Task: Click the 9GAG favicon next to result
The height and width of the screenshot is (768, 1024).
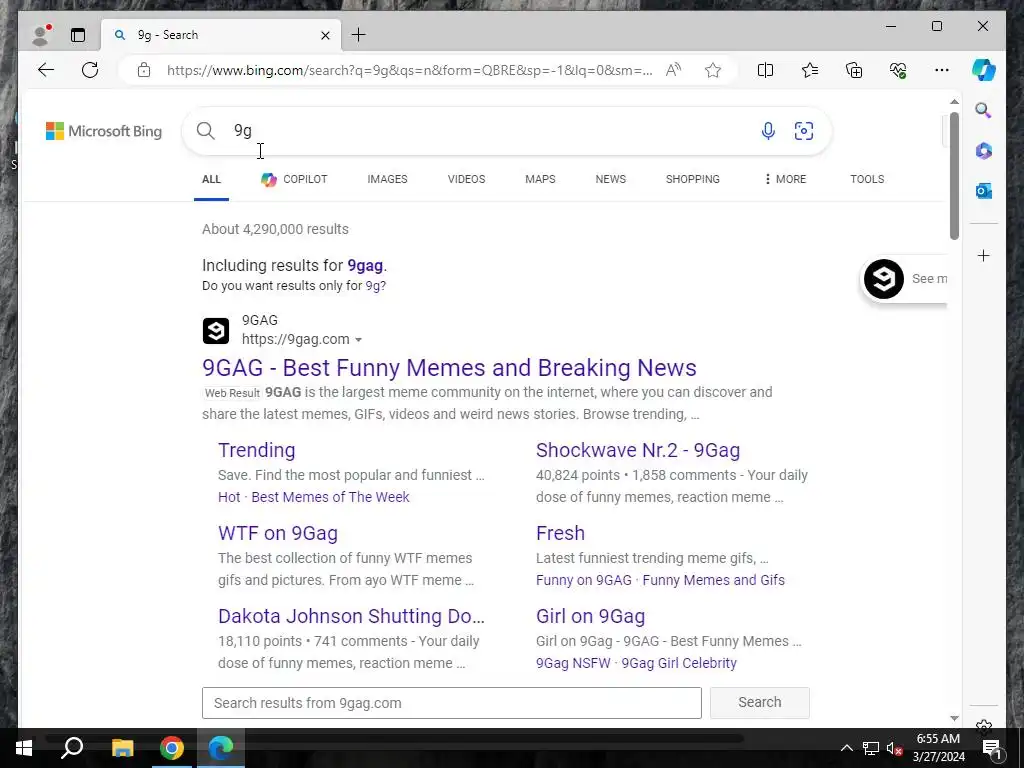Action: 216,330
